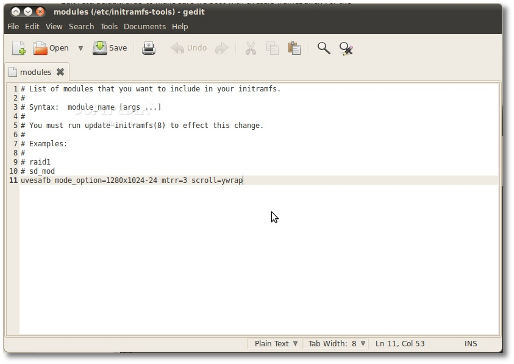Copy selection using the copy icon
Screen dimensions: 514x364
pos(272,48)
